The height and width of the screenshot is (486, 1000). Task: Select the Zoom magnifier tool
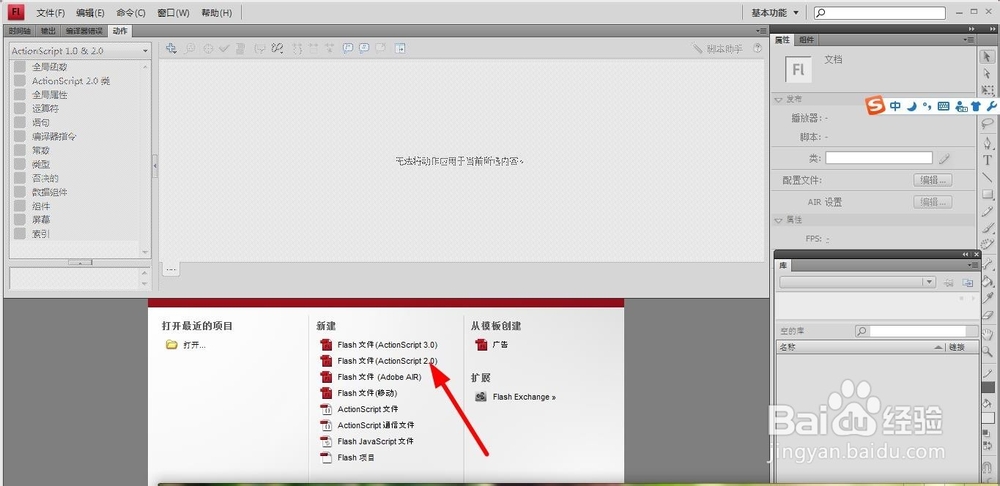click(x=987, y=351)
